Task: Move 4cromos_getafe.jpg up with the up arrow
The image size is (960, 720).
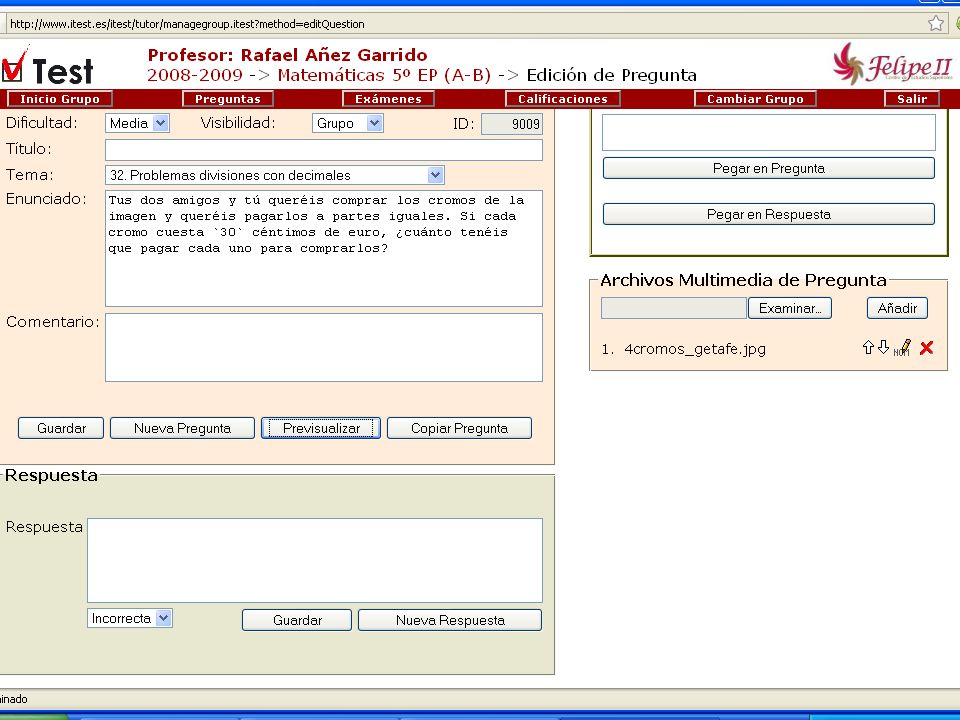Action: (x=868, y=348)
